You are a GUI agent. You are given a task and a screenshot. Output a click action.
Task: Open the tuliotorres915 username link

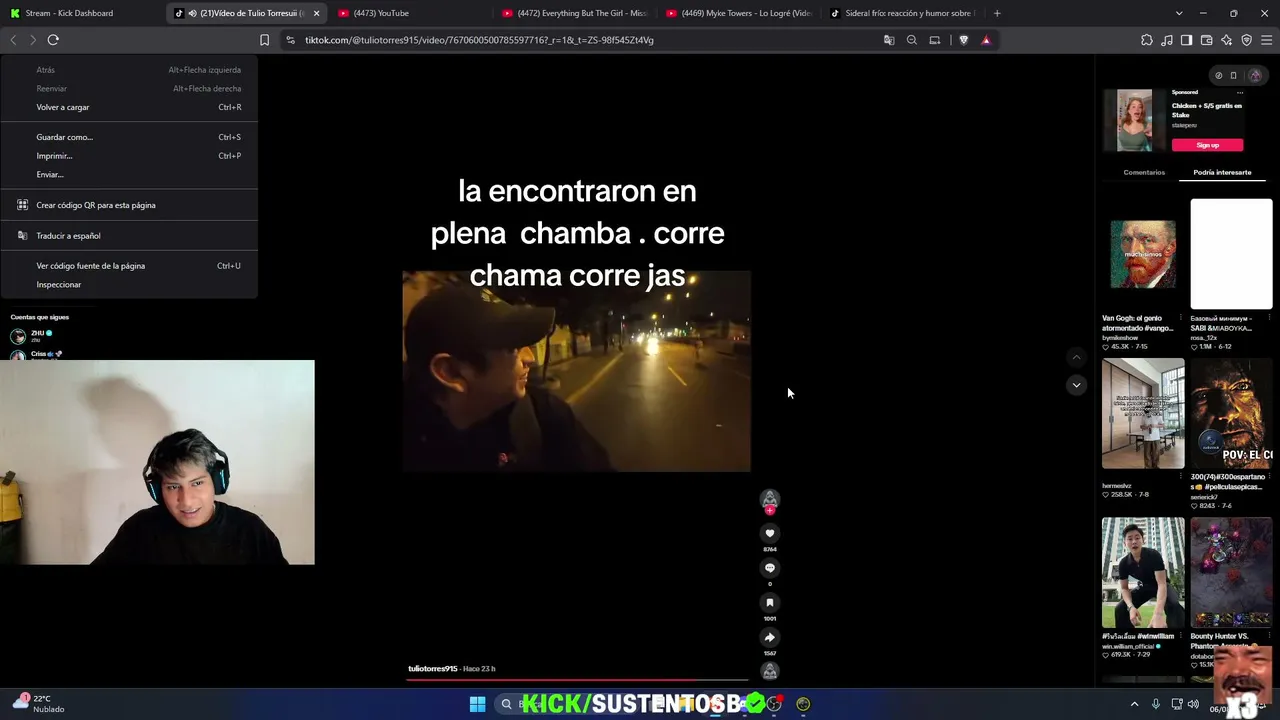point(432,668)
